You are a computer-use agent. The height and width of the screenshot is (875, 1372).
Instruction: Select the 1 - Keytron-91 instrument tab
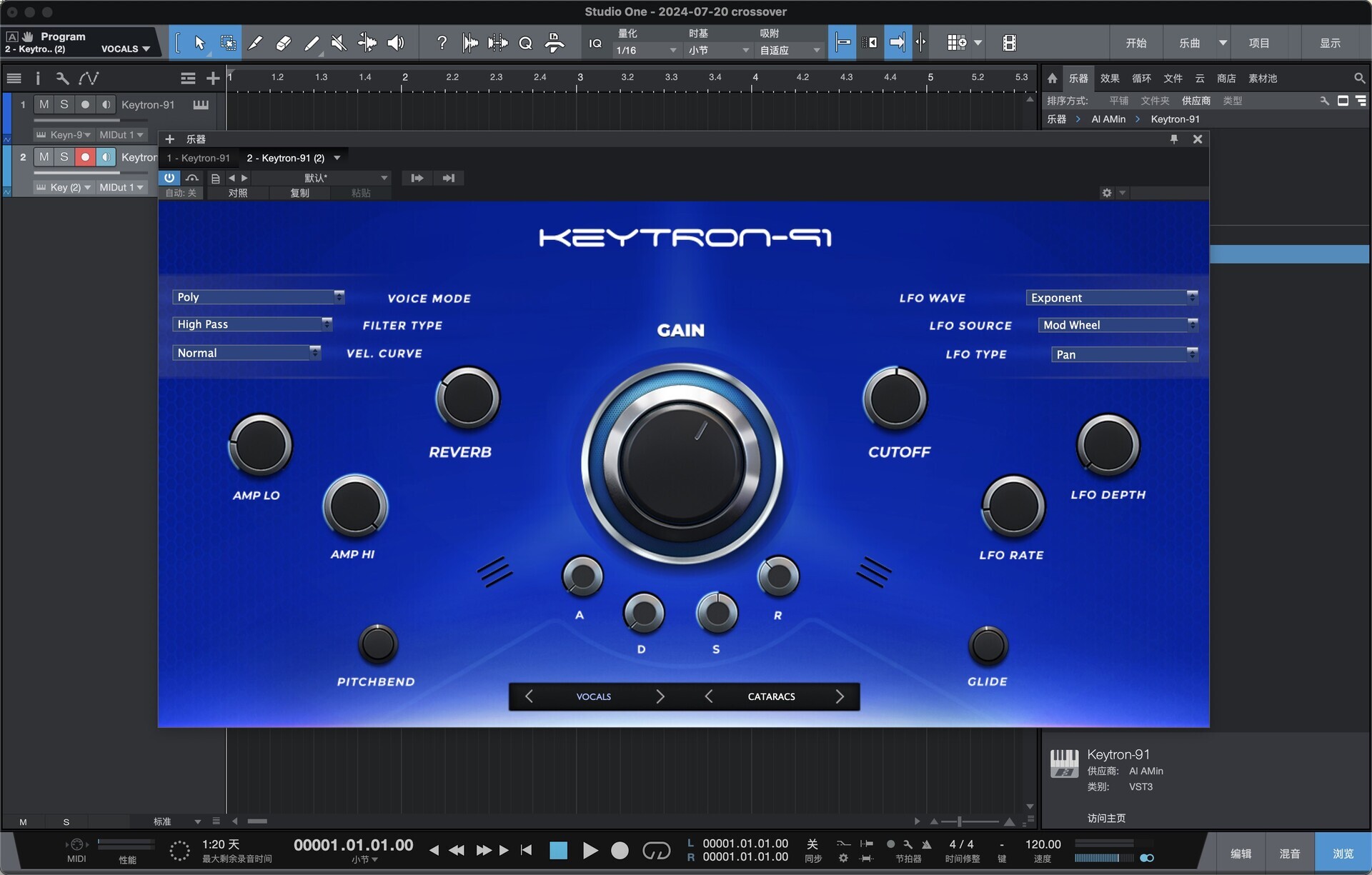(x=199, y=158)
